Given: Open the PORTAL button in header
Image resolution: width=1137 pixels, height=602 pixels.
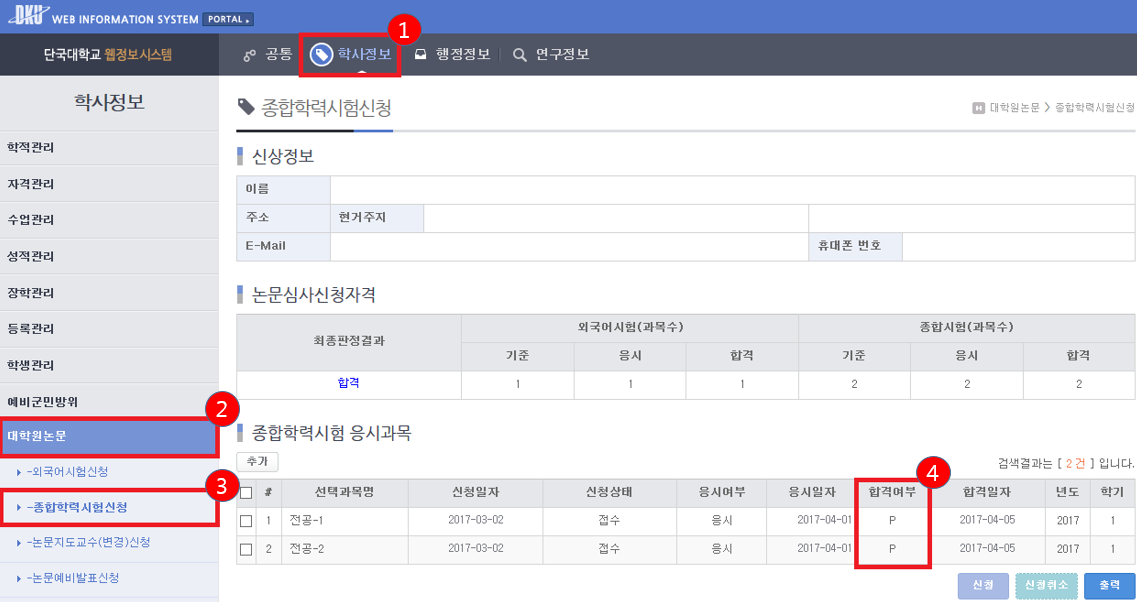Looking at the screenshot, I should [x=228, y=18].
